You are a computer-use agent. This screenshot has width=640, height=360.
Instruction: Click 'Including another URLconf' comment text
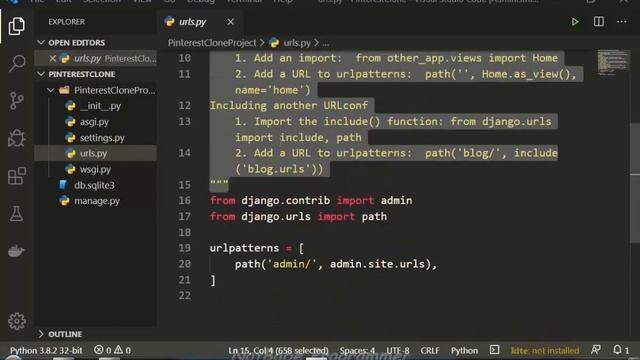(289, 105)
